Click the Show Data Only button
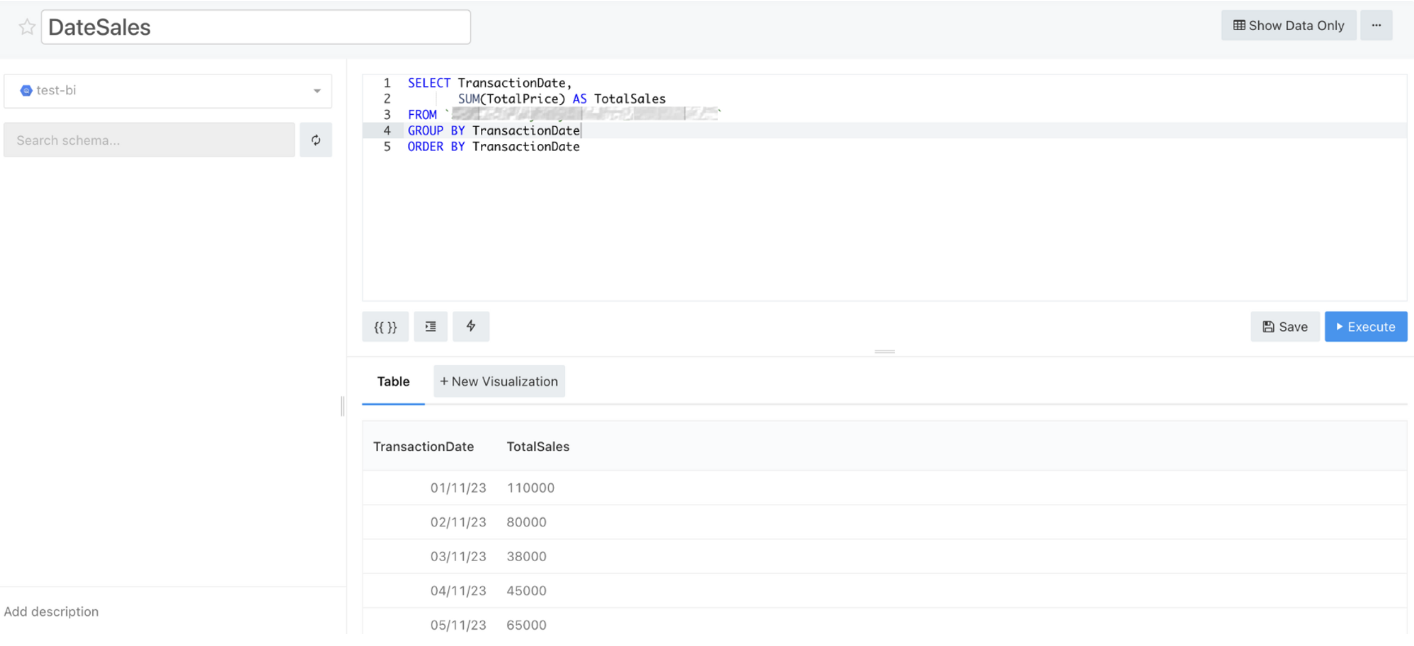This screenshot has width=1414, height=646. click(x=1288, y=26)
